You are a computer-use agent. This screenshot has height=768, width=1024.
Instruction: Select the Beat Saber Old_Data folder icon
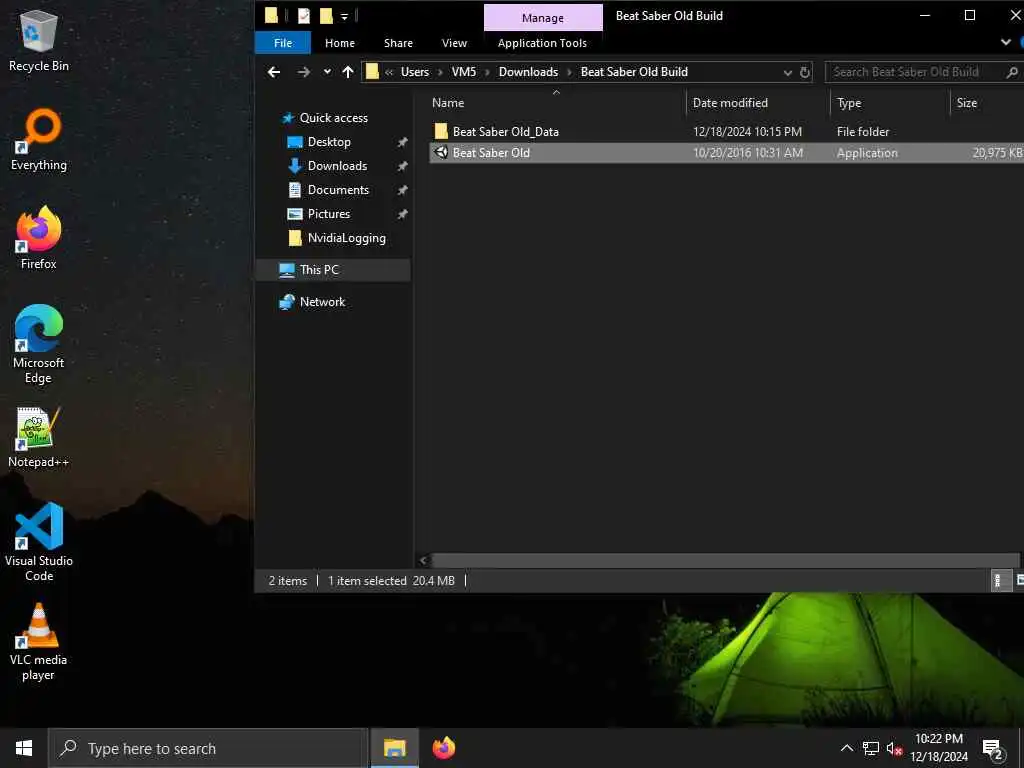(x=441, y=131)
